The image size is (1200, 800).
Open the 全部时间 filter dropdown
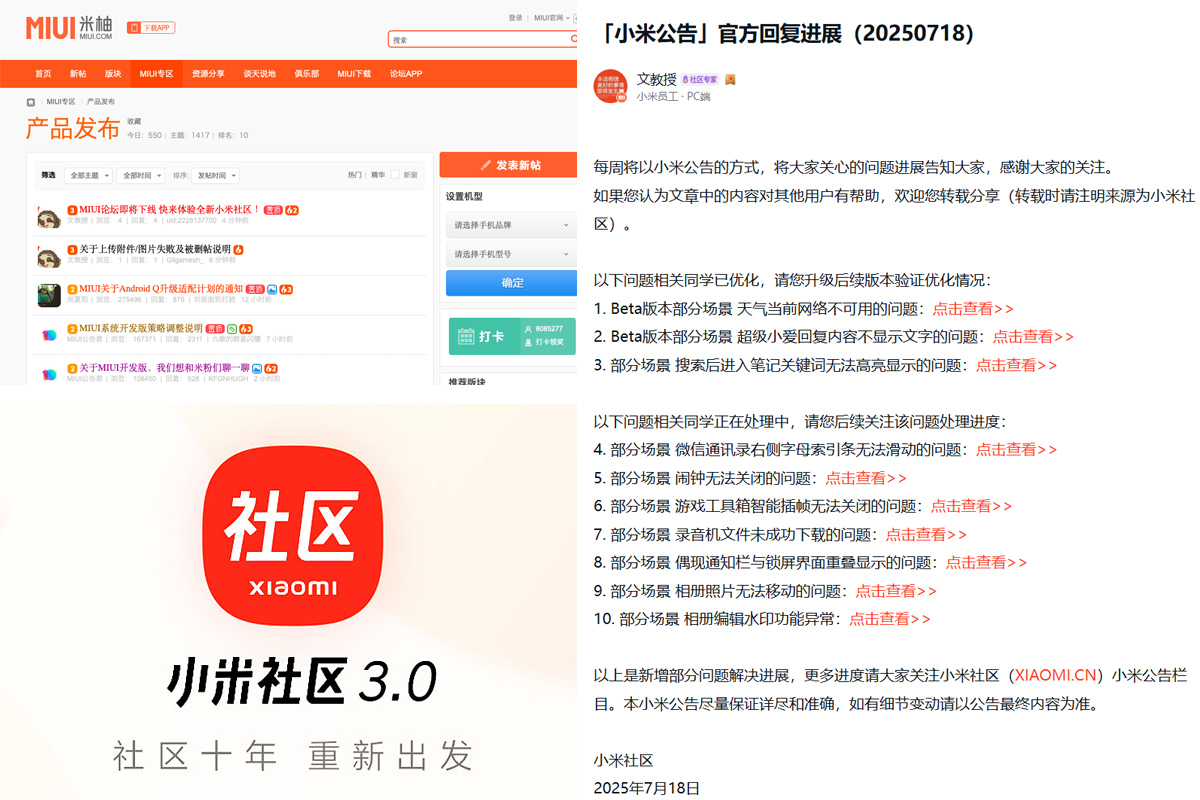tap(140, 175)
